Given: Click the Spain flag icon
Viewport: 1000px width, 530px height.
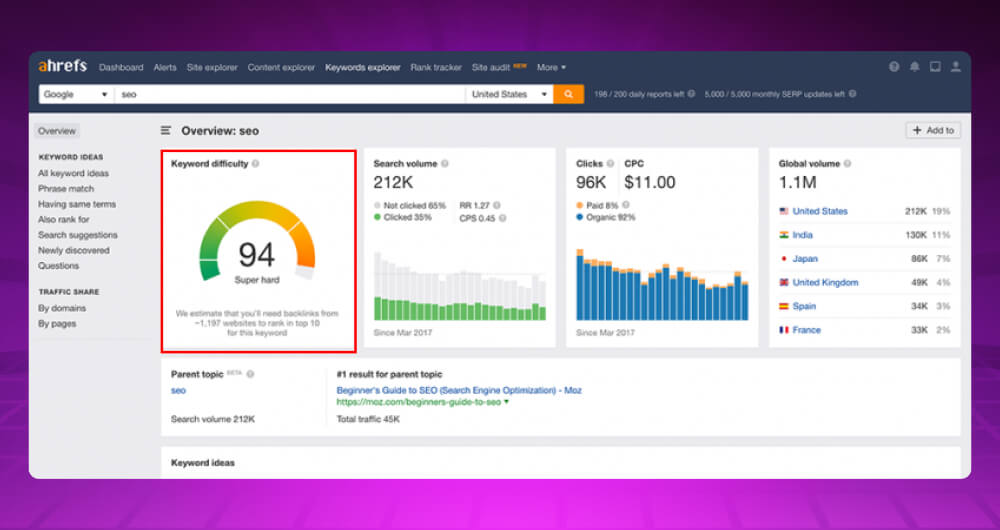Looking at the screenshot, I should (x=784, y=306).
